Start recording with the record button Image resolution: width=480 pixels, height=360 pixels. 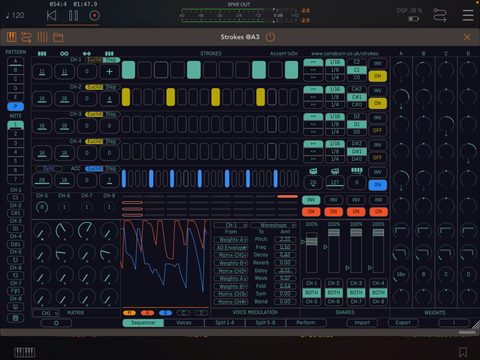94,15
